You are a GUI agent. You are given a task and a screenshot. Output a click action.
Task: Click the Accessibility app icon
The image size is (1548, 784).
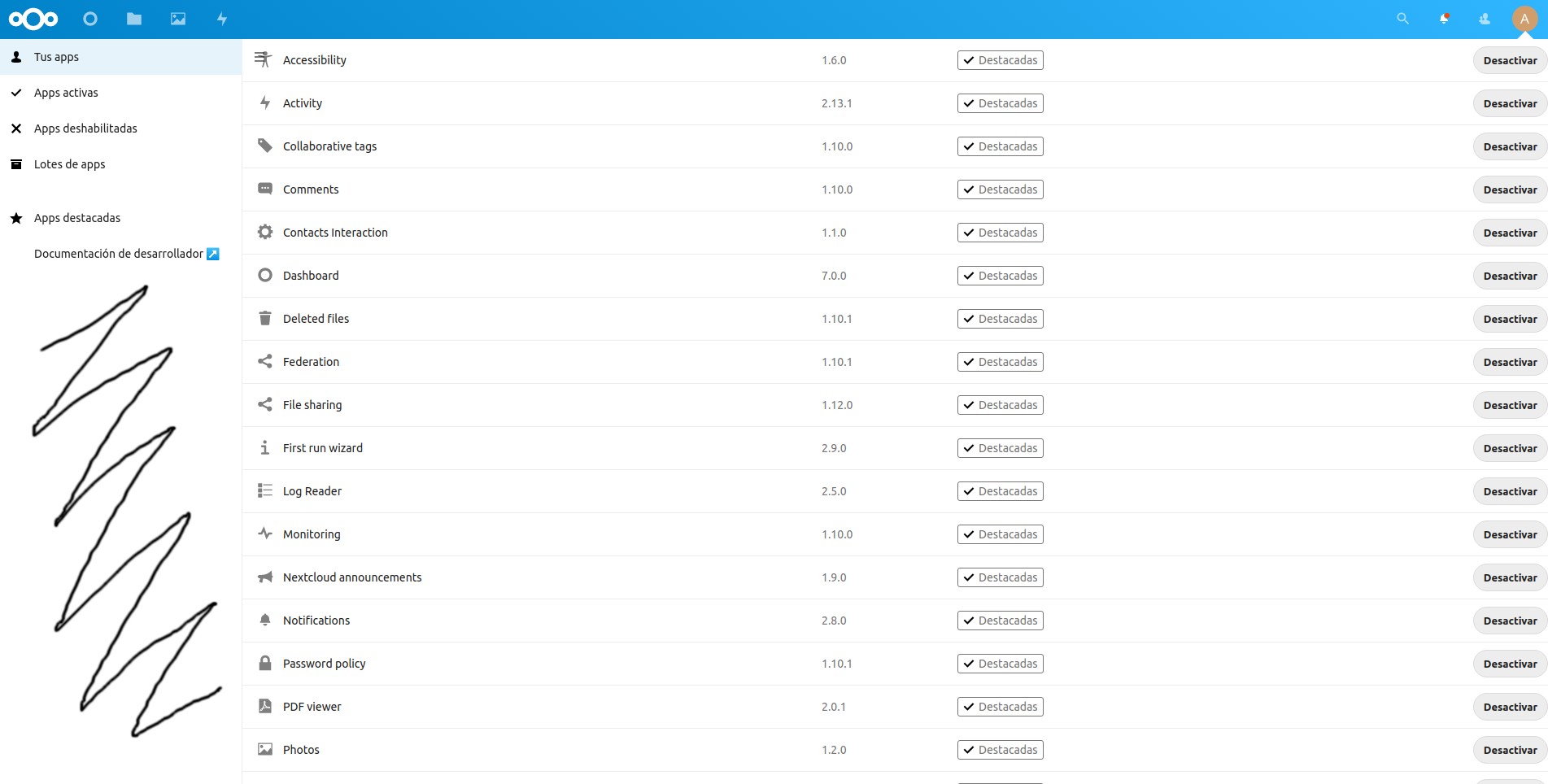263,59
